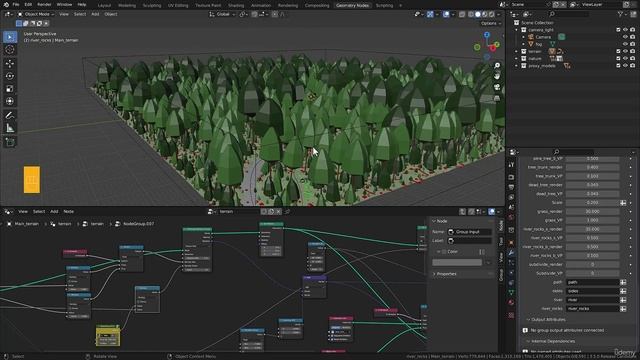Open the File menu

pos(16,4)
